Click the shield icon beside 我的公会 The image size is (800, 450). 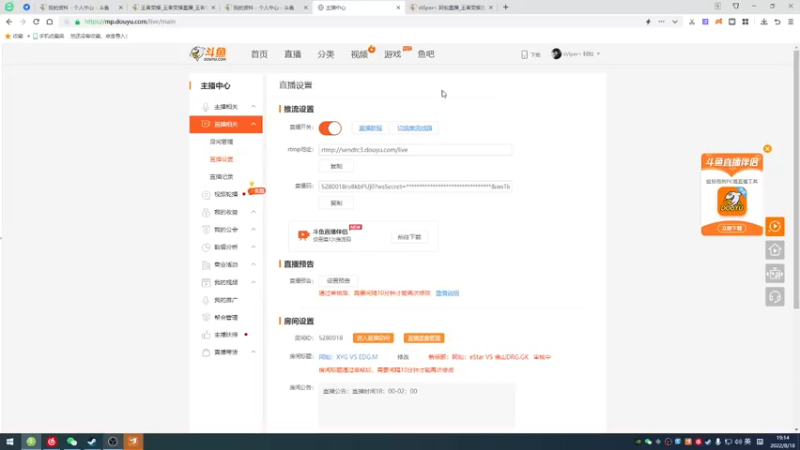(206, 230)
